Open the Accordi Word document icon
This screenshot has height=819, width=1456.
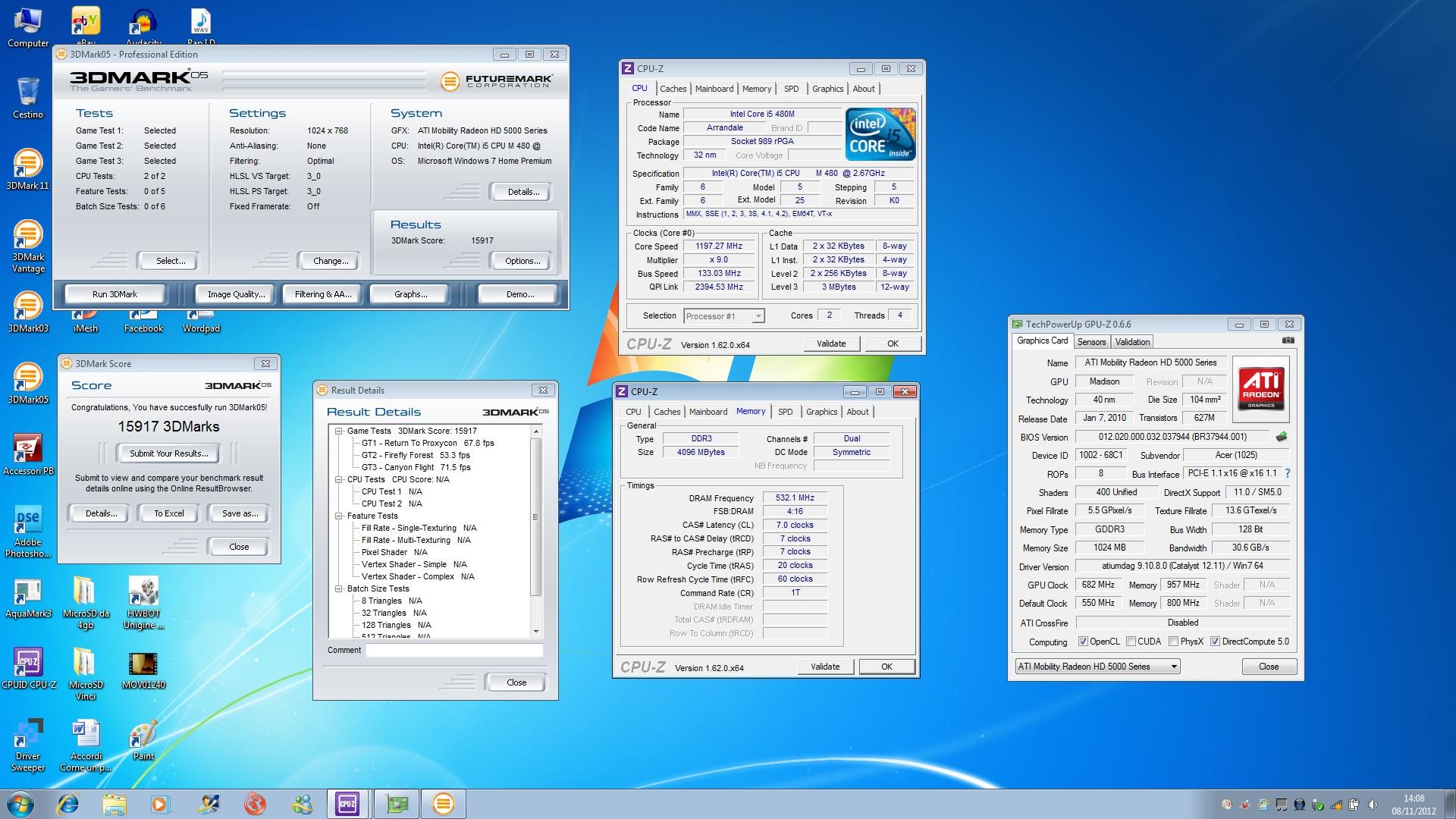click(x=86, y=745)
